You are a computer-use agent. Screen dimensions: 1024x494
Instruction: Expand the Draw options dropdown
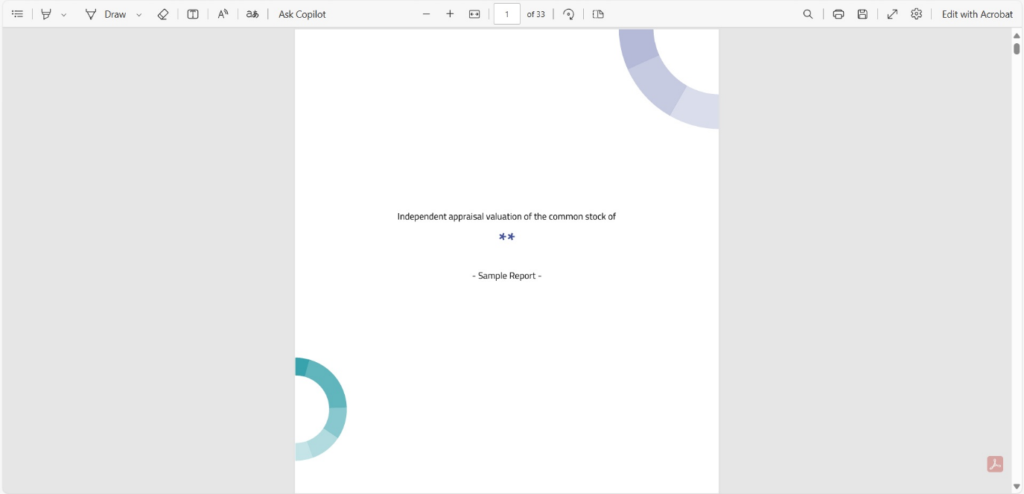[x=139, y=15]
